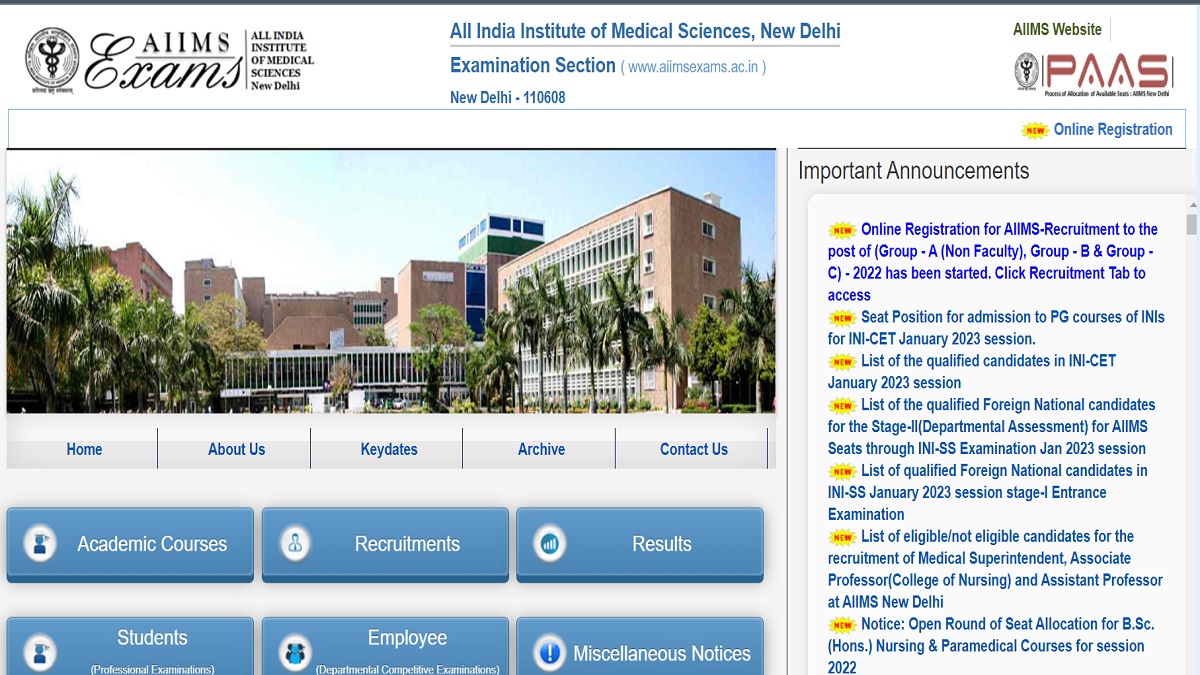Follow the Online Registration link

coord(1113,129)
